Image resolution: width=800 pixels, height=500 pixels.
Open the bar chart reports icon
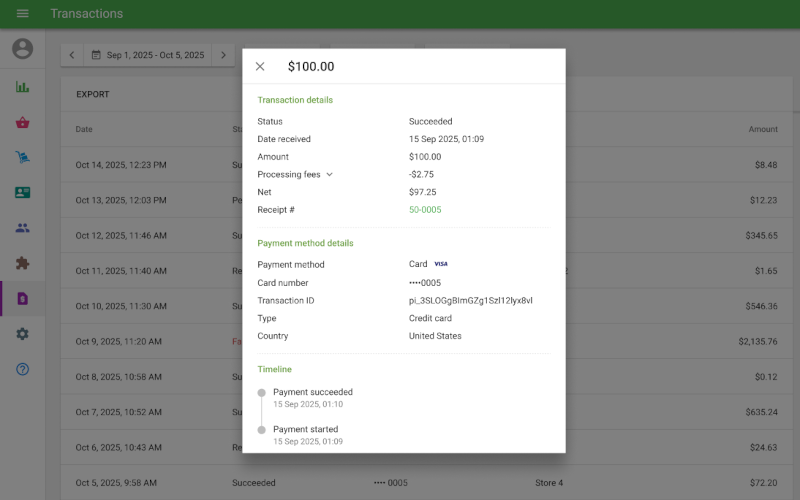pos(22,87)
